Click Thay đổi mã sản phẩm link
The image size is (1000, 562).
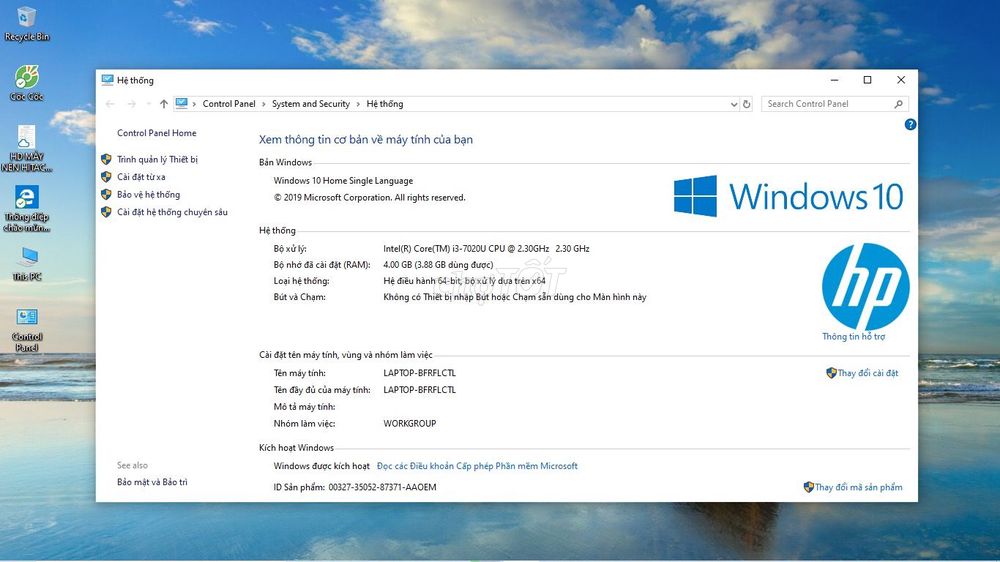point(858,487)
